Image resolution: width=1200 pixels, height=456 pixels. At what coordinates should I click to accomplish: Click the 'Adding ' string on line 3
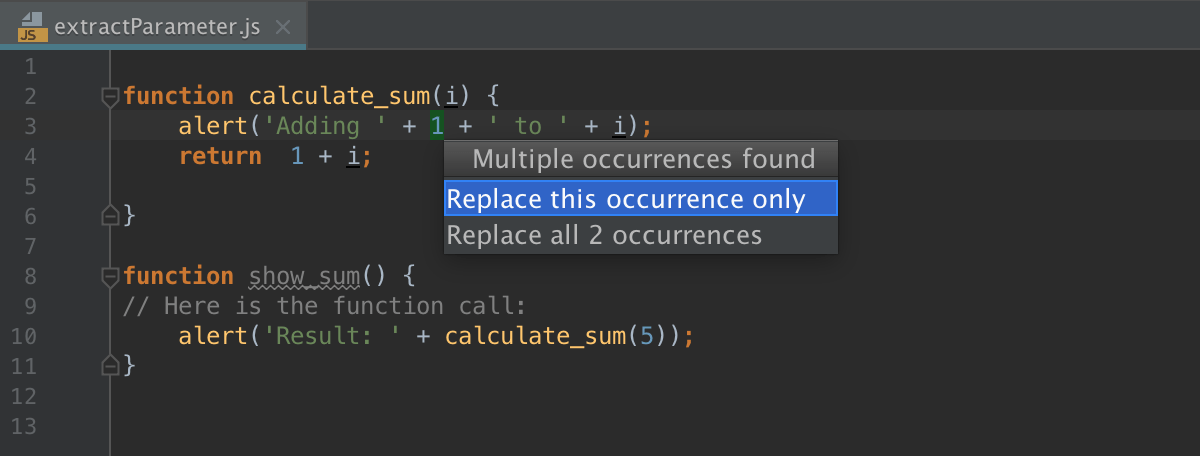[x=290, y=126]
